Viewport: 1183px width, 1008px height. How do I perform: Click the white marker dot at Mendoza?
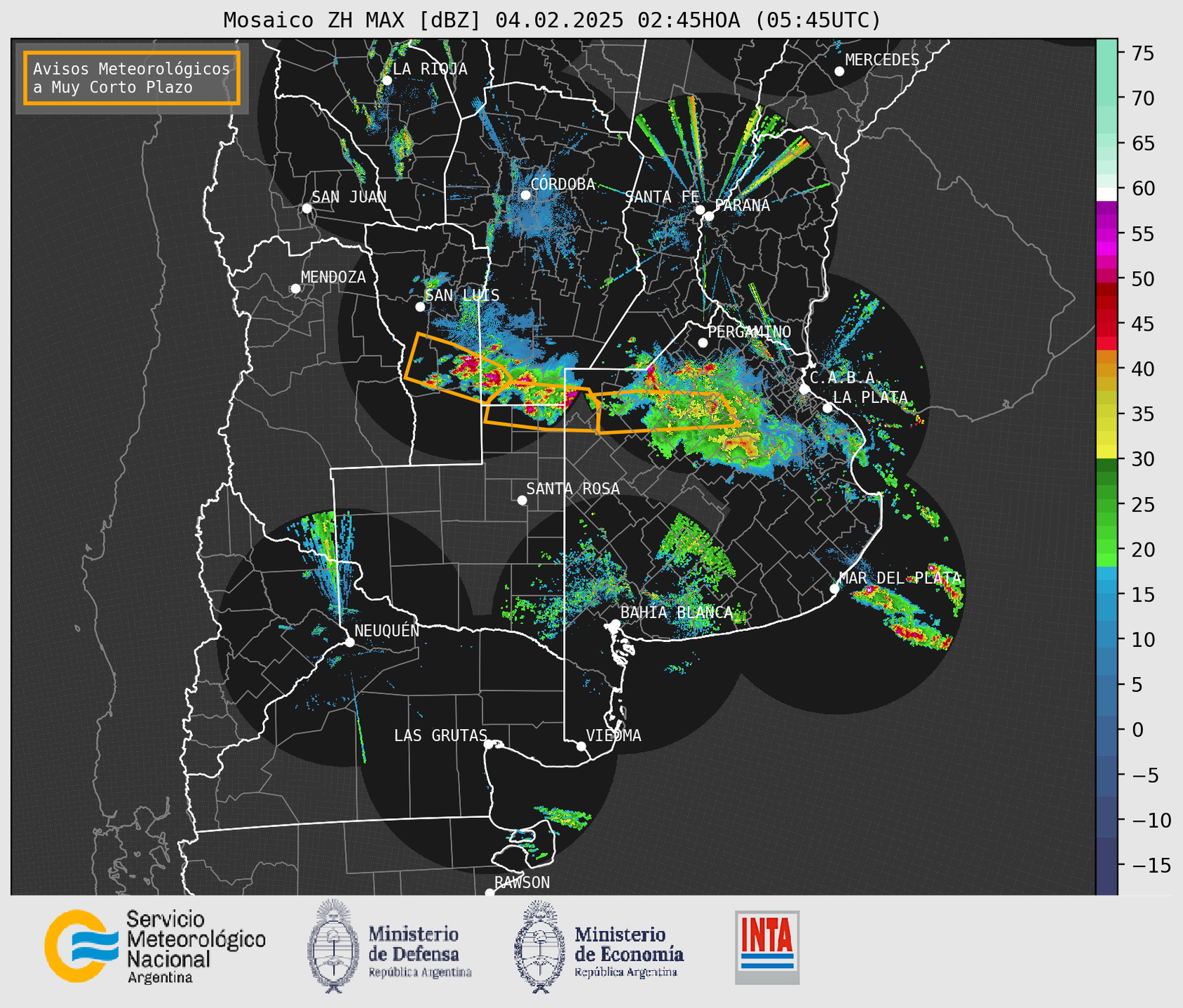coord(295,289)
